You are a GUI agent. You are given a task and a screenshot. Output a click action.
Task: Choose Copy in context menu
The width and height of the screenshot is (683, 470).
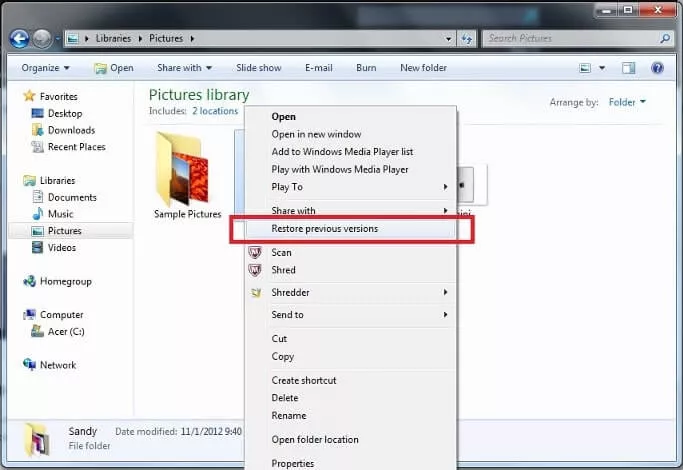(x=351, y=356)
